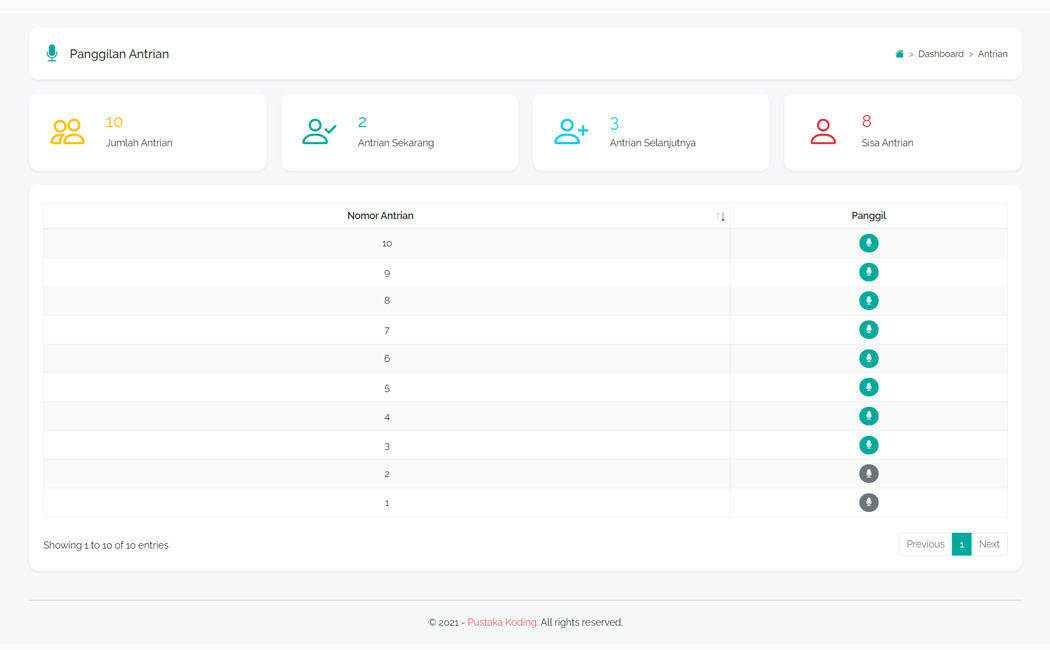1050x650 pixels.
Task: Click the Antrian Selanjutnya add-person icon
Action: tap(570, 130)
